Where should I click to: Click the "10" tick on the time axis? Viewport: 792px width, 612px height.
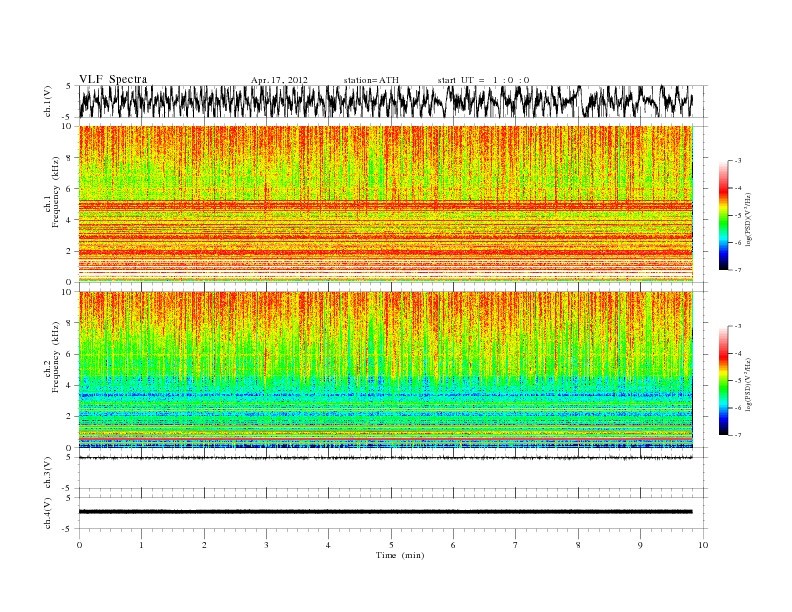(703, 545)
